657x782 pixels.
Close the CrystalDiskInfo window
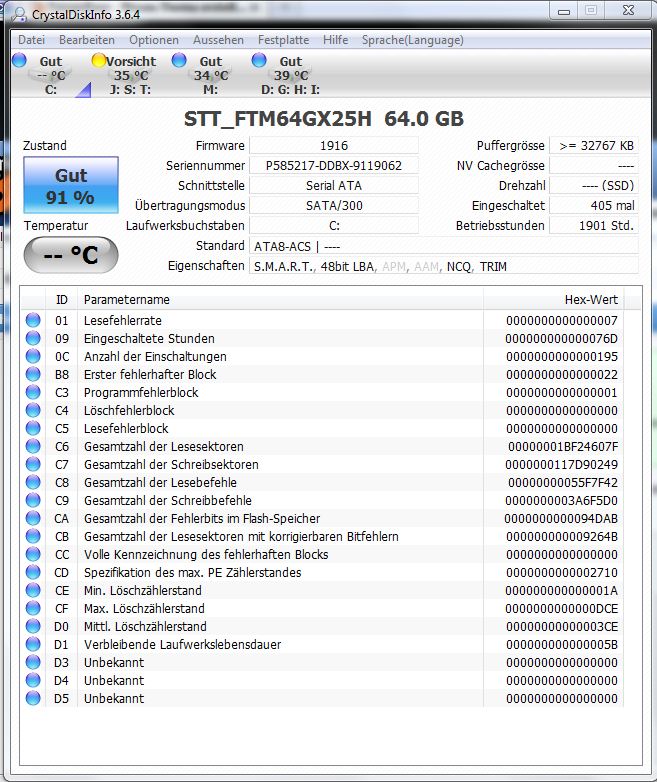click(x=629, y=10)
